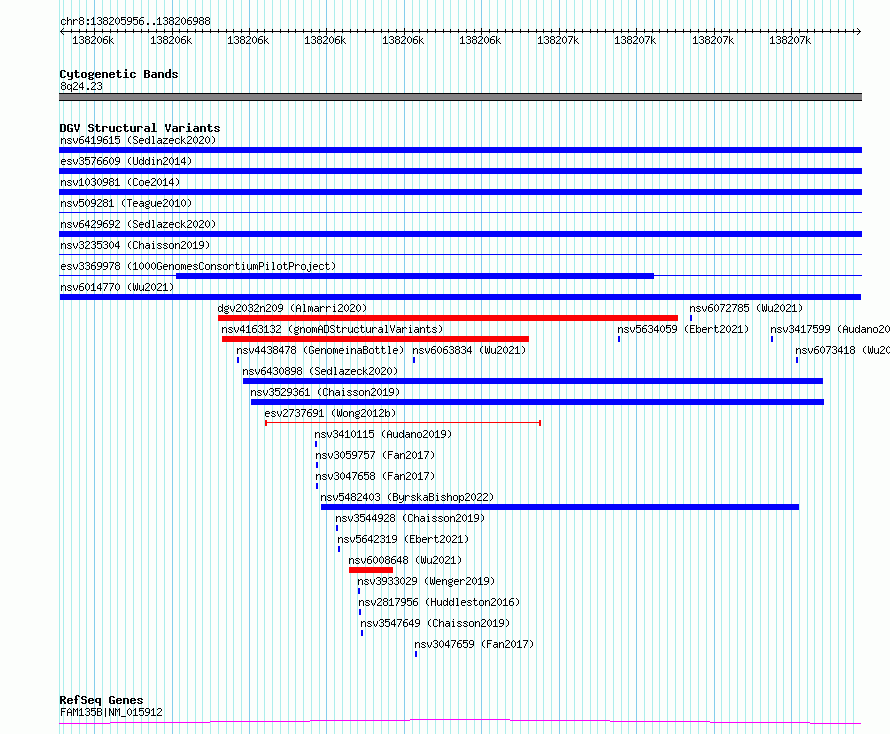The image size is (890, 734).
Task: Select the thin red esv2737691 span line
Action: point(403,423)
